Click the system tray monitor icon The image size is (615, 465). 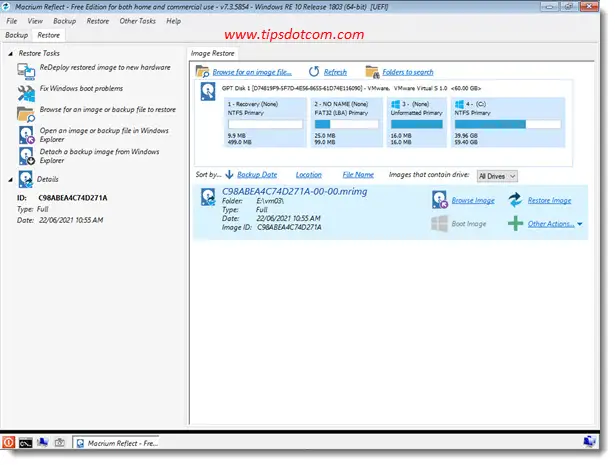(589, 441)
